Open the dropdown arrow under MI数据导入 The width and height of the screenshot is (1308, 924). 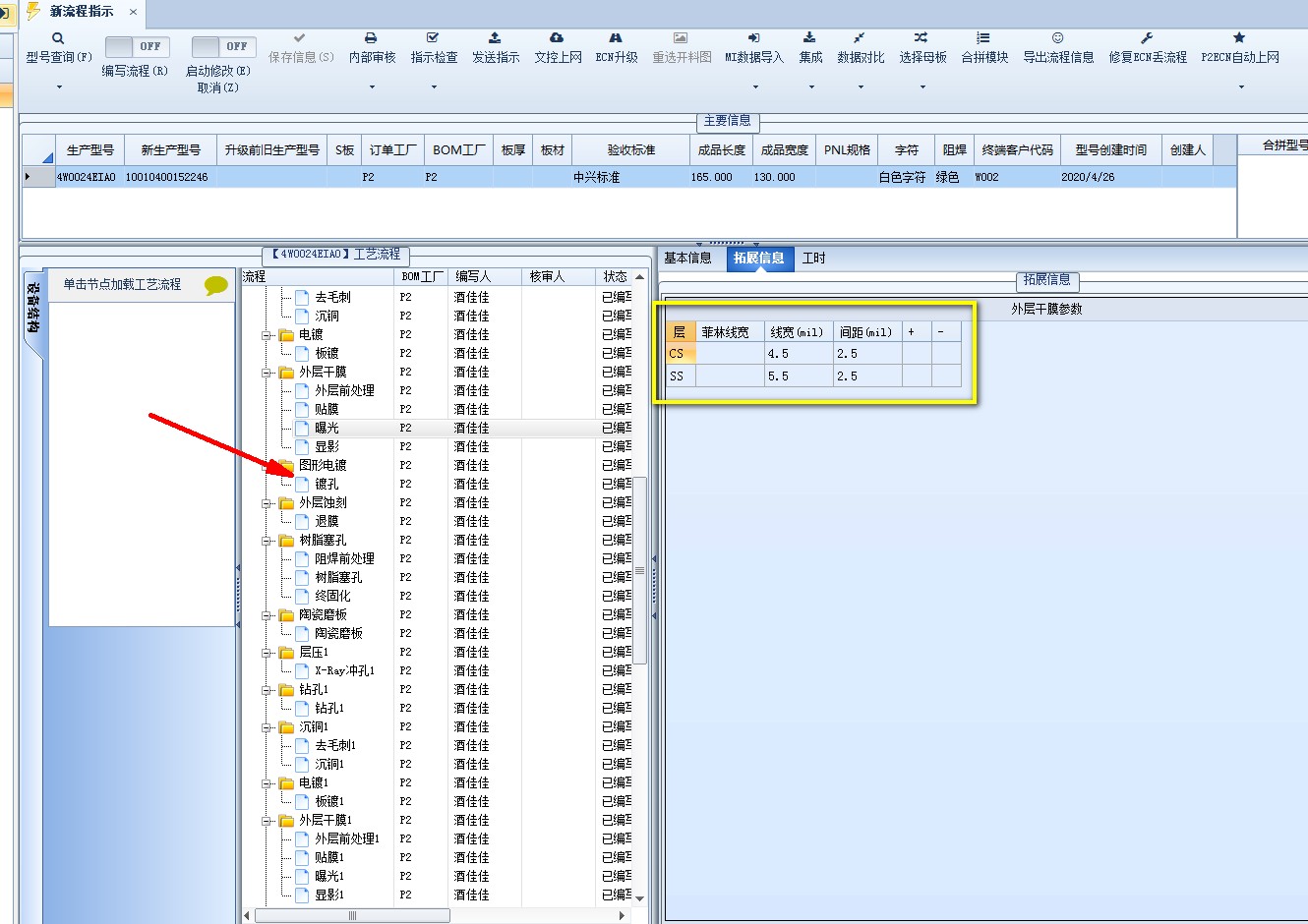755,87
